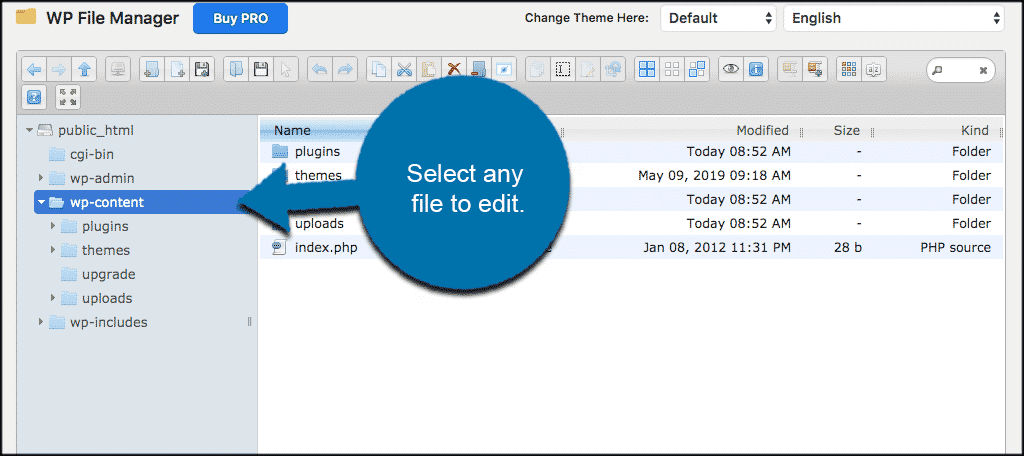Clear the search box with the X
This screenshot has height=456, width=1024.
[983, 70]
